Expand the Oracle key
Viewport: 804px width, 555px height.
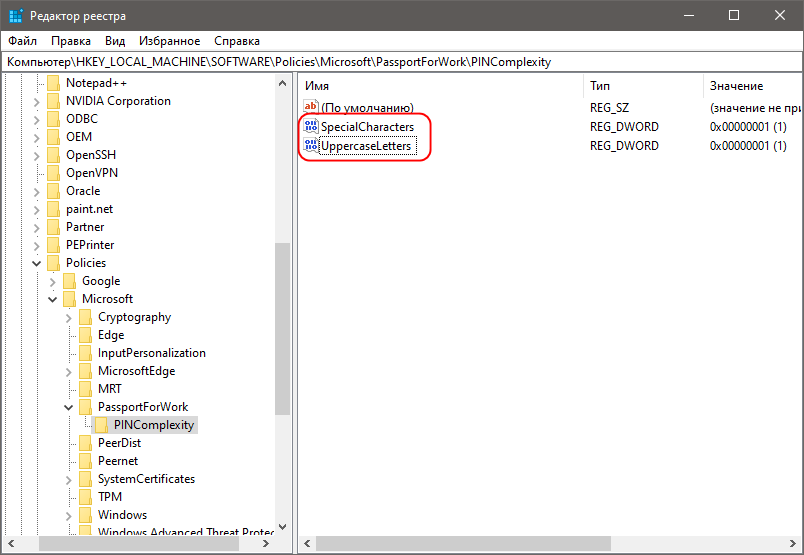[36, 192]
